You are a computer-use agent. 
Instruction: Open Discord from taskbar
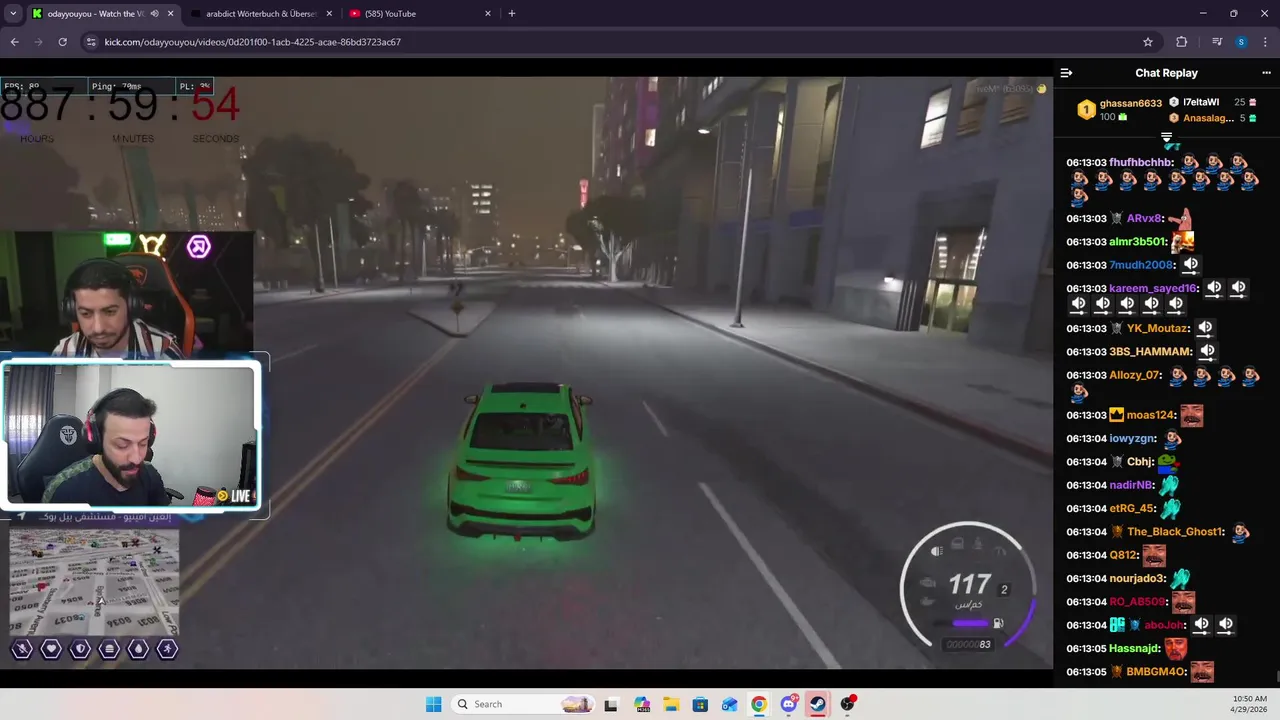pos(789,704)
